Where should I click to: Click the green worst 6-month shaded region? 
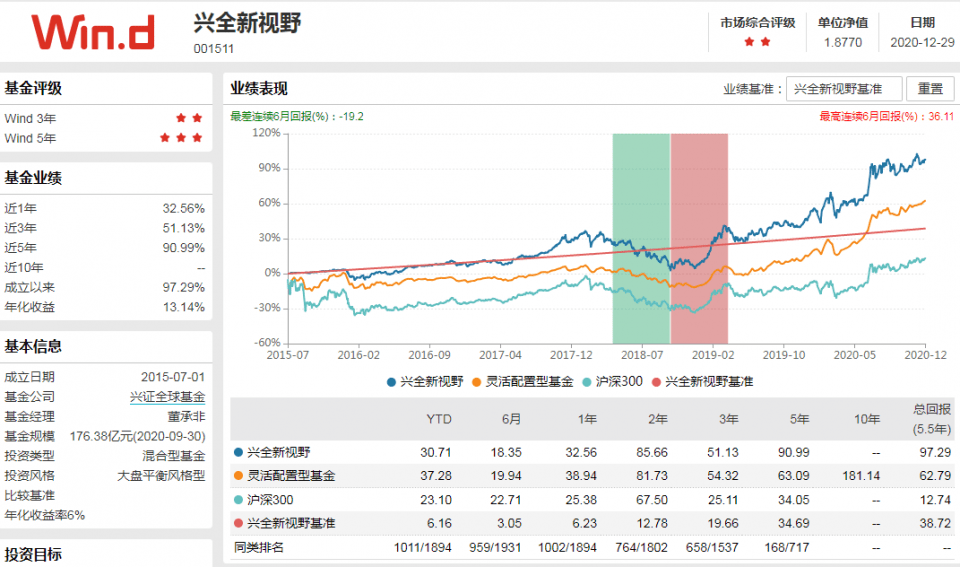641,238
